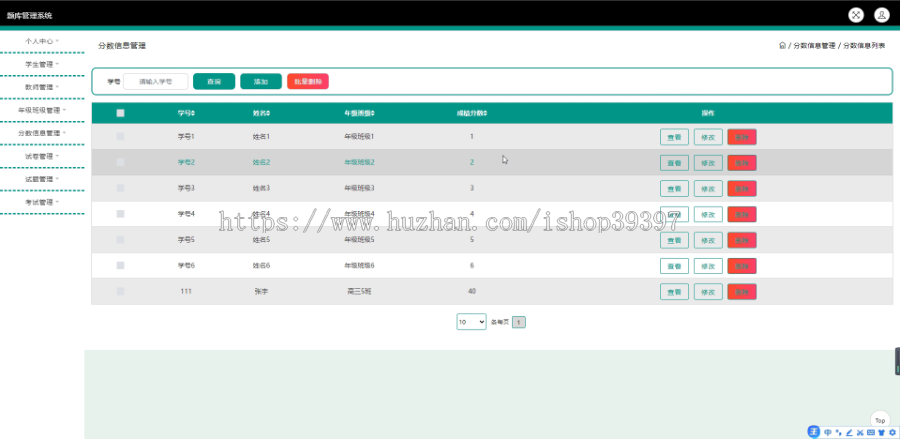View details of row 学号2
This screenshot has width=900, height=439.
(674, 163)
